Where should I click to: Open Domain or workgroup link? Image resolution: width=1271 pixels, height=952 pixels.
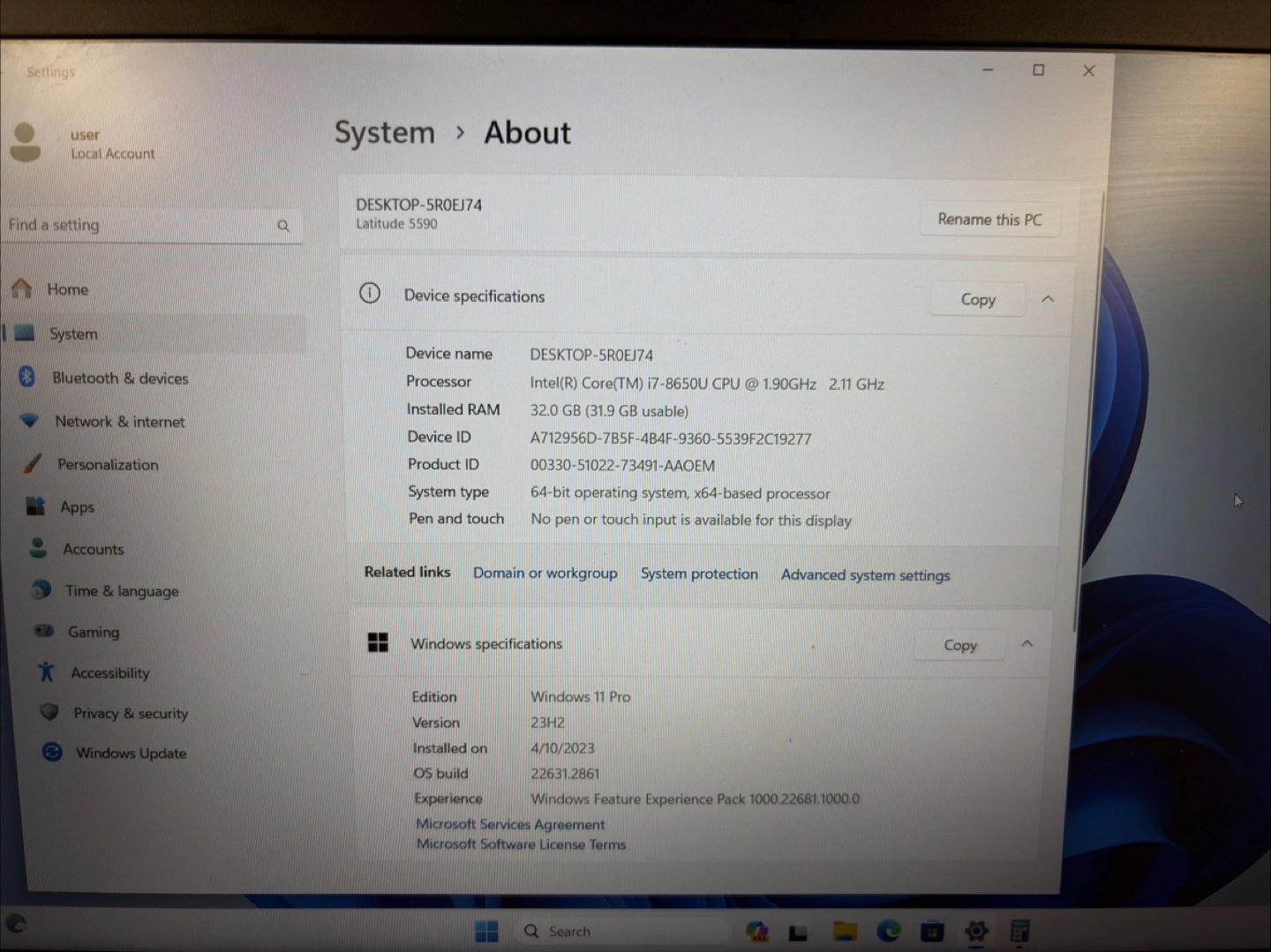[x=545, y=573]
